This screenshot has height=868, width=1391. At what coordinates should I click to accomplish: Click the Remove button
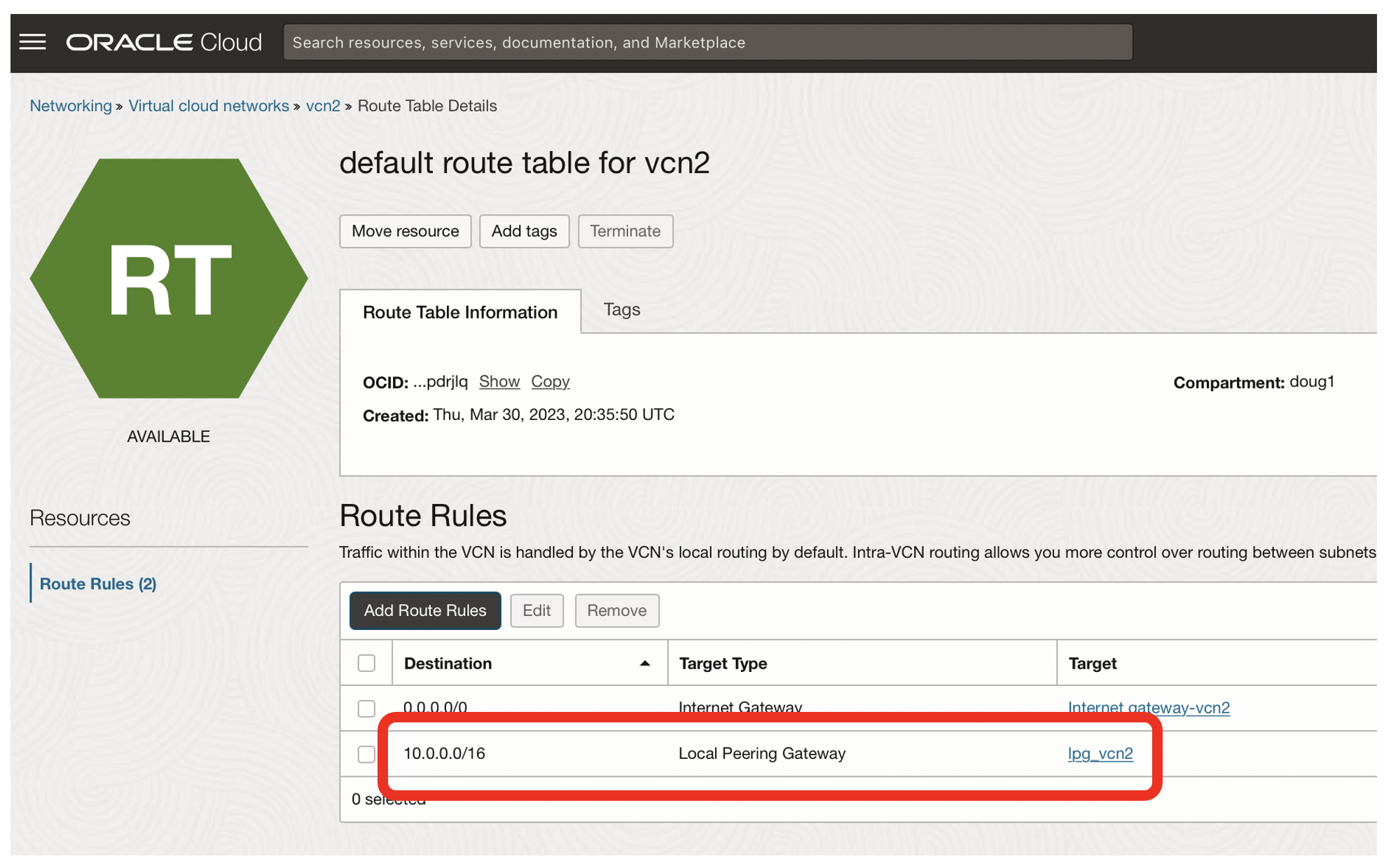pyautogui.click(x=616, y=610)
